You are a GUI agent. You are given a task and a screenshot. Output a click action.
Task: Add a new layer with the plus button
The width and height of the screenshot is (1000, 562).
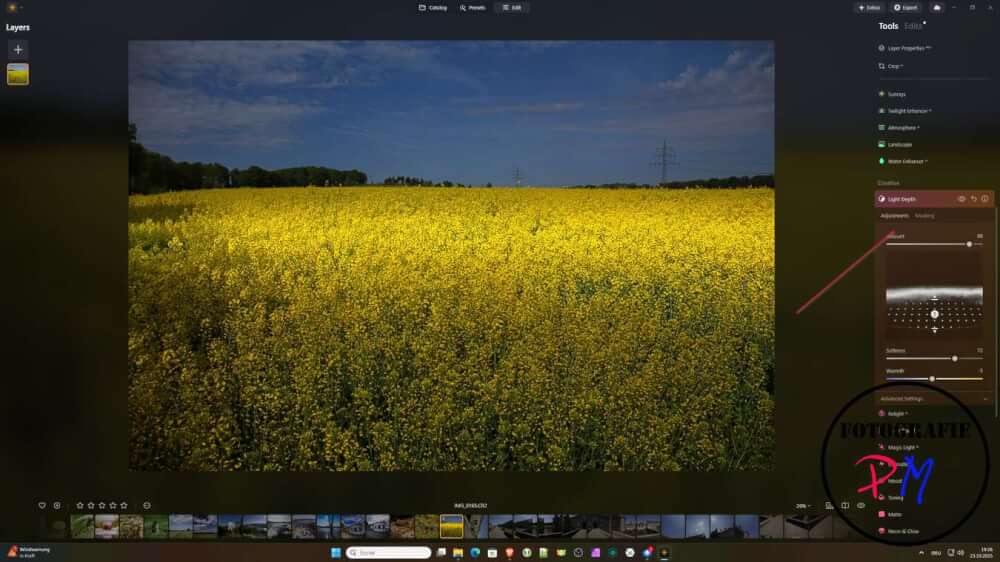[x=18, y=49]
